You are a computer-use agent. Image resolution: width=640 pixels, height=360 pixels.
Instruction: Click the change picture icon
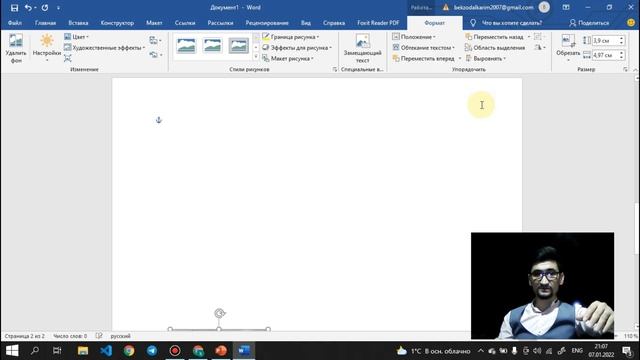[155, 40]
